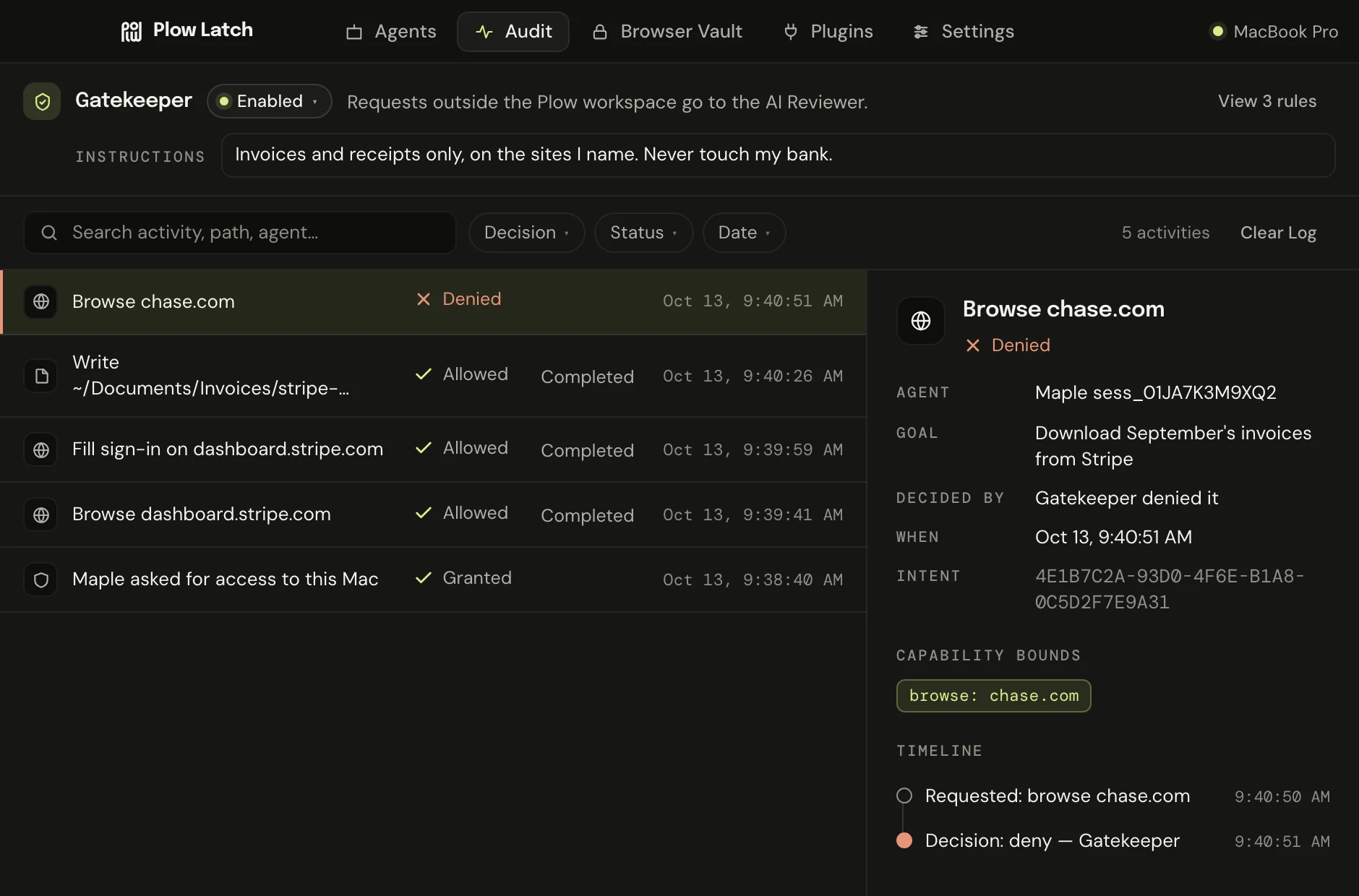This screenshot has width=1359, height=896.
Task: Switch to the Agents tab
Action: [x=391, y=32]
